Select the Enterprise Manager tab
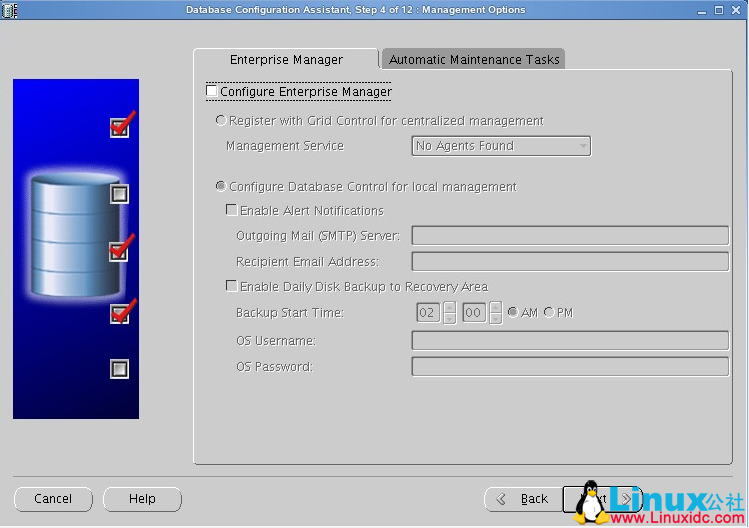Viewport: 749px width, 528px height. click(286, 60)
